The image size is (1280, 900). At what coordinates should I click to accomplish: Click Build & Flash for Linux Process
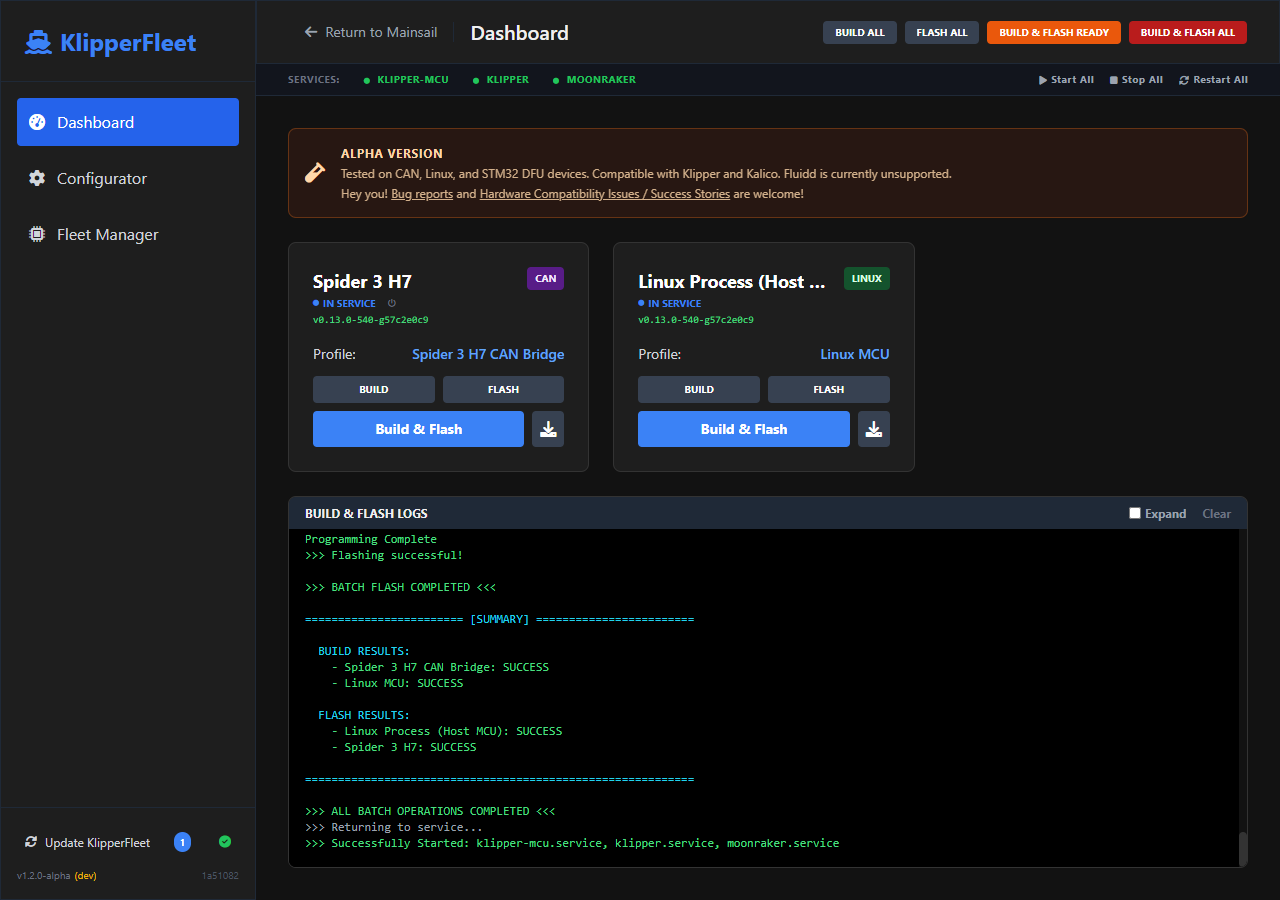pyautogui.click(x=744, y=429)
